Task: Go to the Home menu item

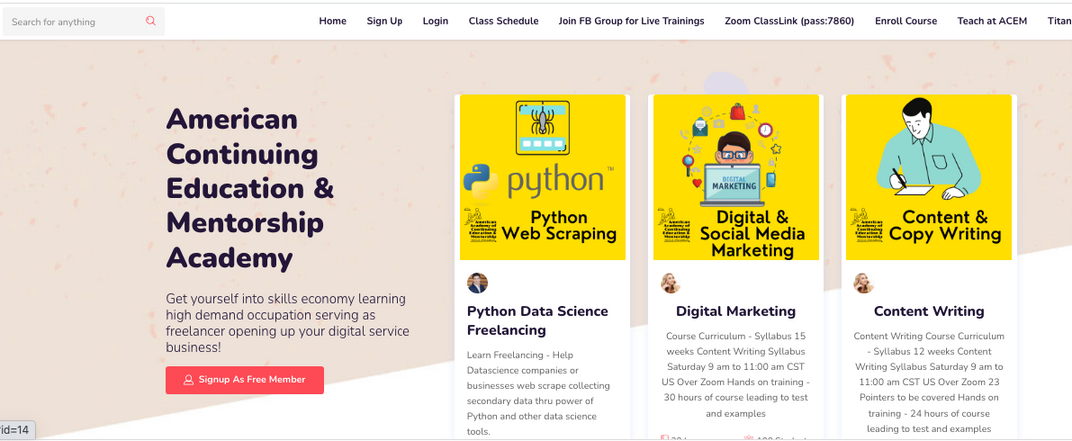Action: pyautogui.click(x=333, y=21)
